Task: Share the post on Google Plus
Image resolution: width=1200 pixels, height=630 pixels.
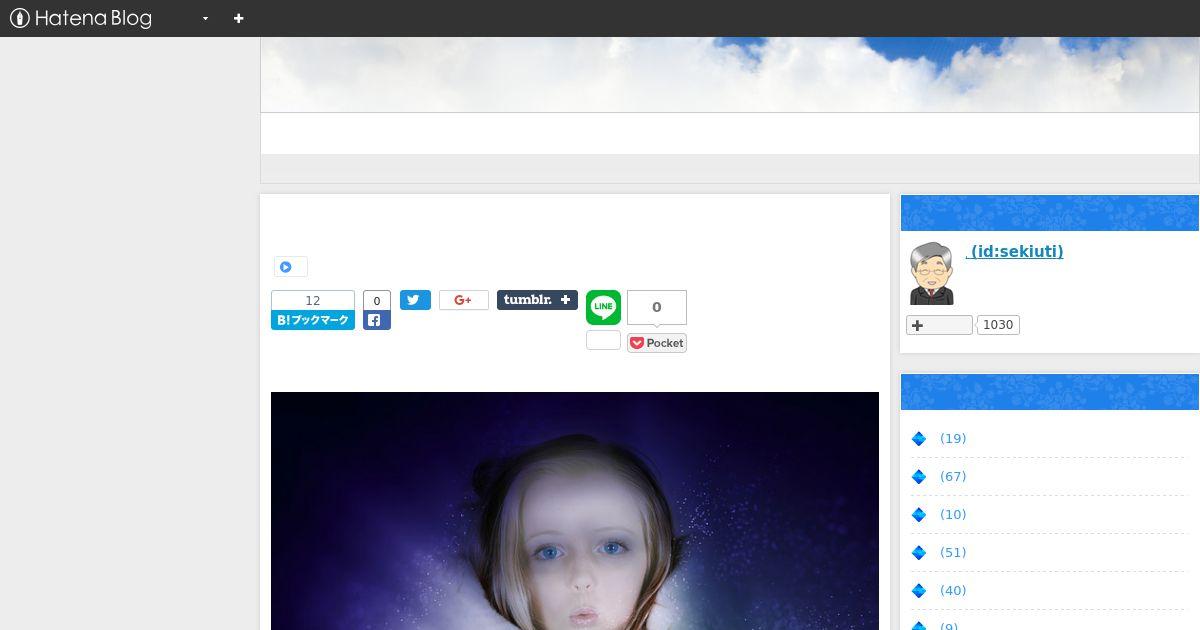Action: (x=464, y=300)
